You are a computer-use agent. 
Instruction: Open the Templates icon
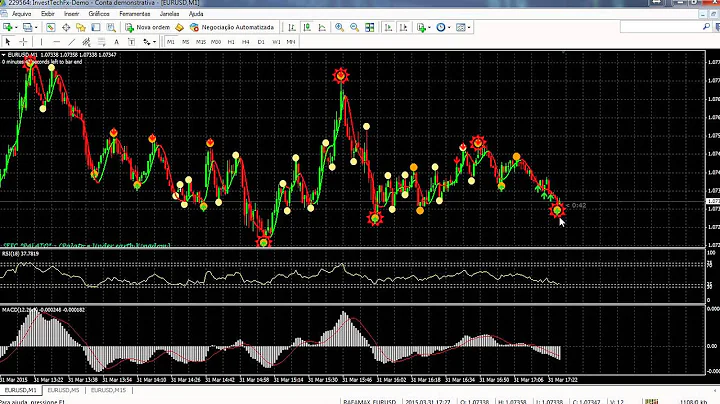(461, 28)
